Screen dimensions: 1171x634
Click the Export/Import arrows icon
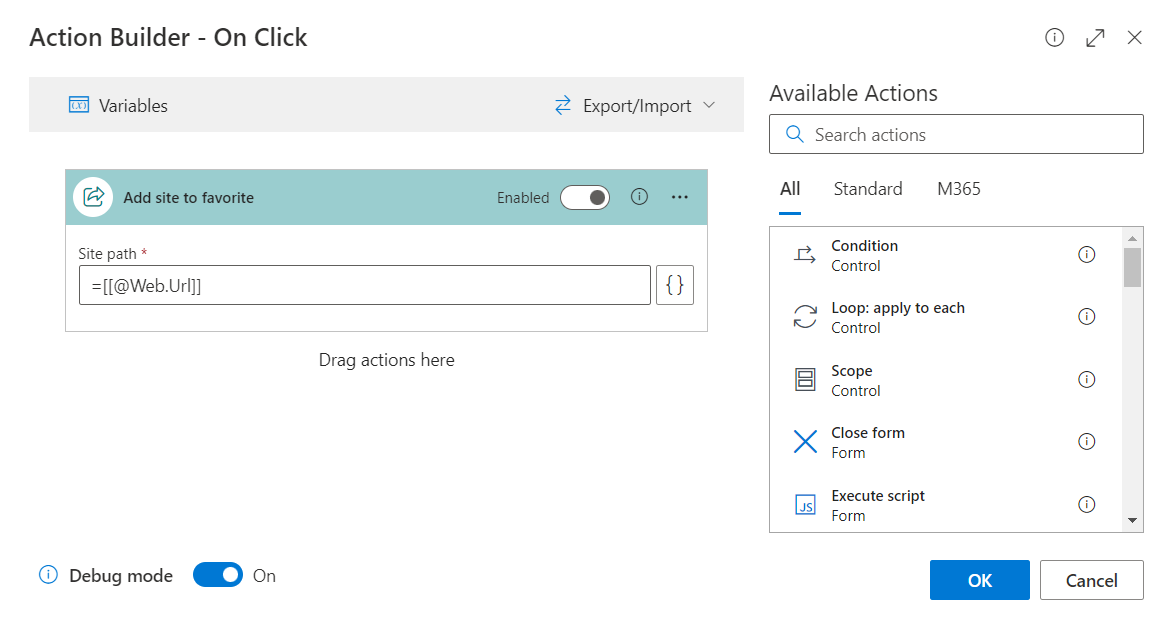tap(563, 105)
